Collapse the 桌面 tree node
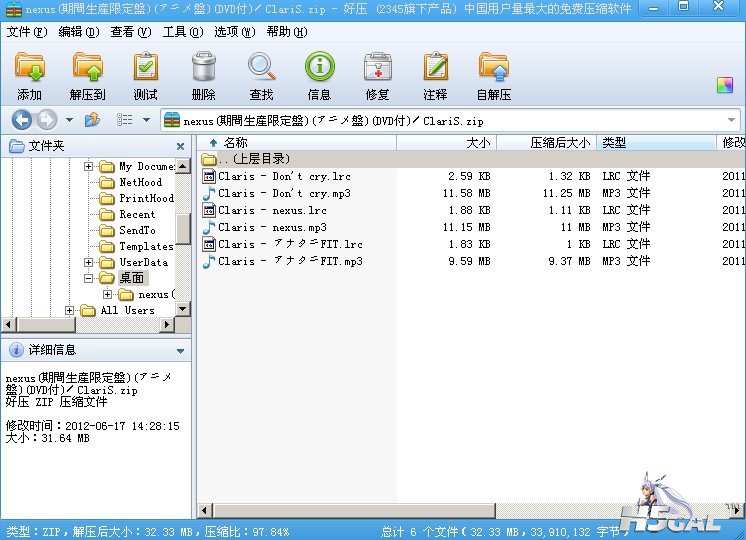 tap(88, 278)
